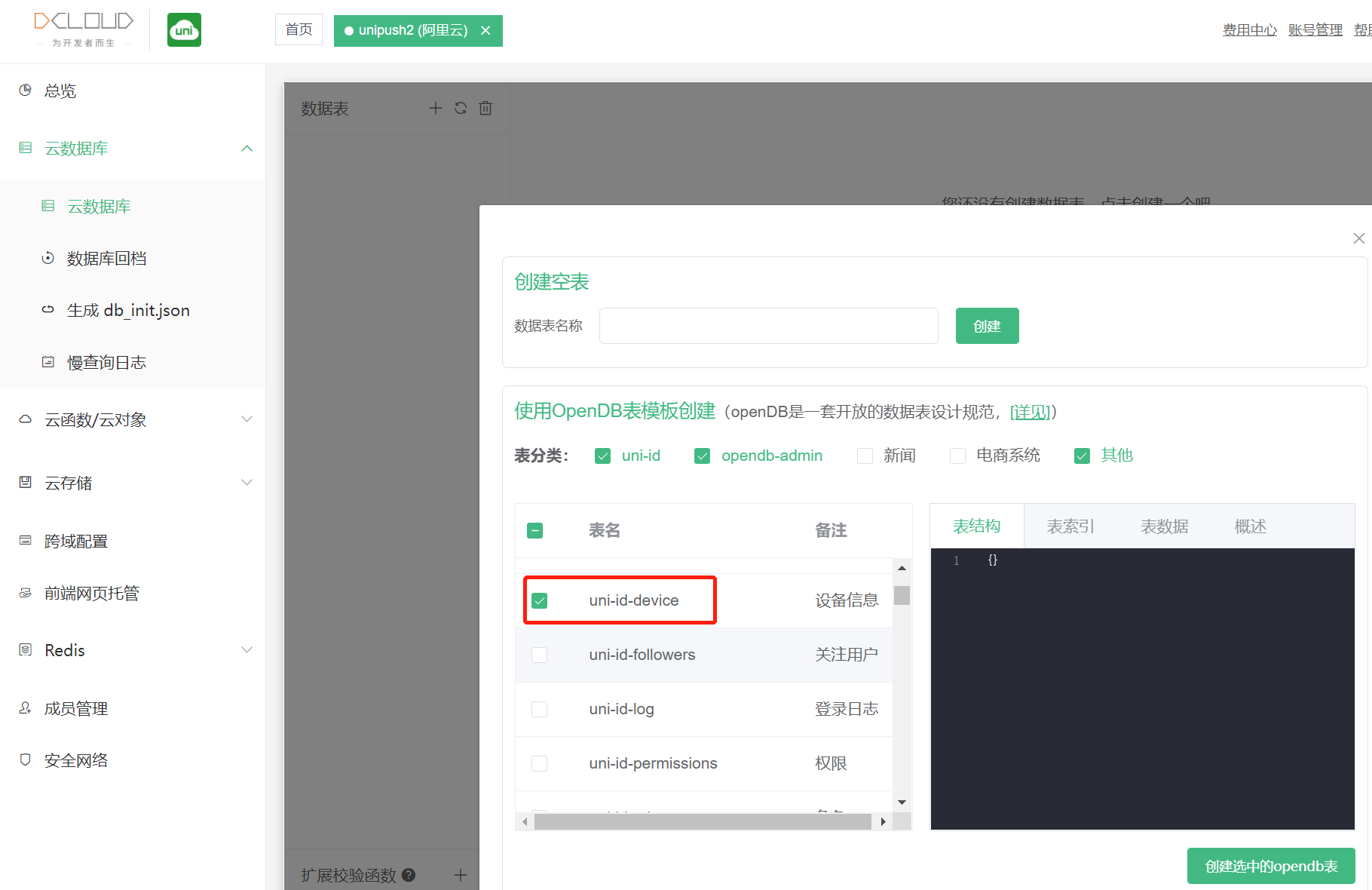Click the green uni app icon

click(x=184, y=29)
